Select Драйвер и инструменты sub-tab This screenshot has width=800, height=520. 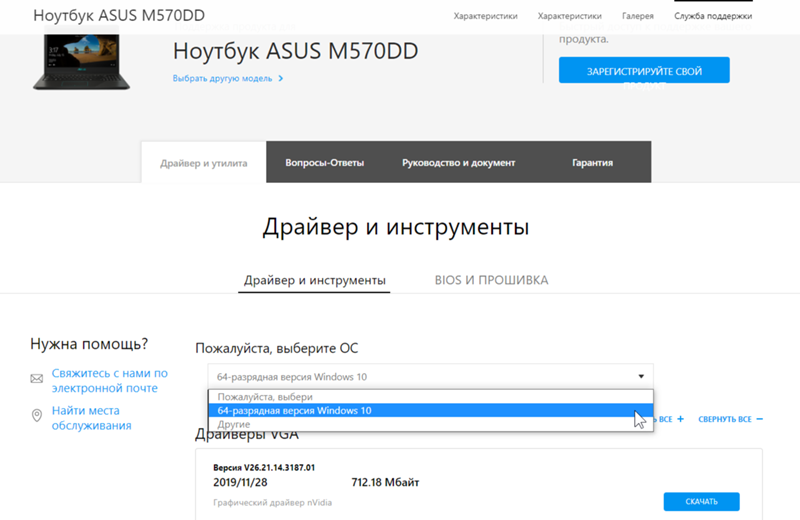tap(314, 280)
